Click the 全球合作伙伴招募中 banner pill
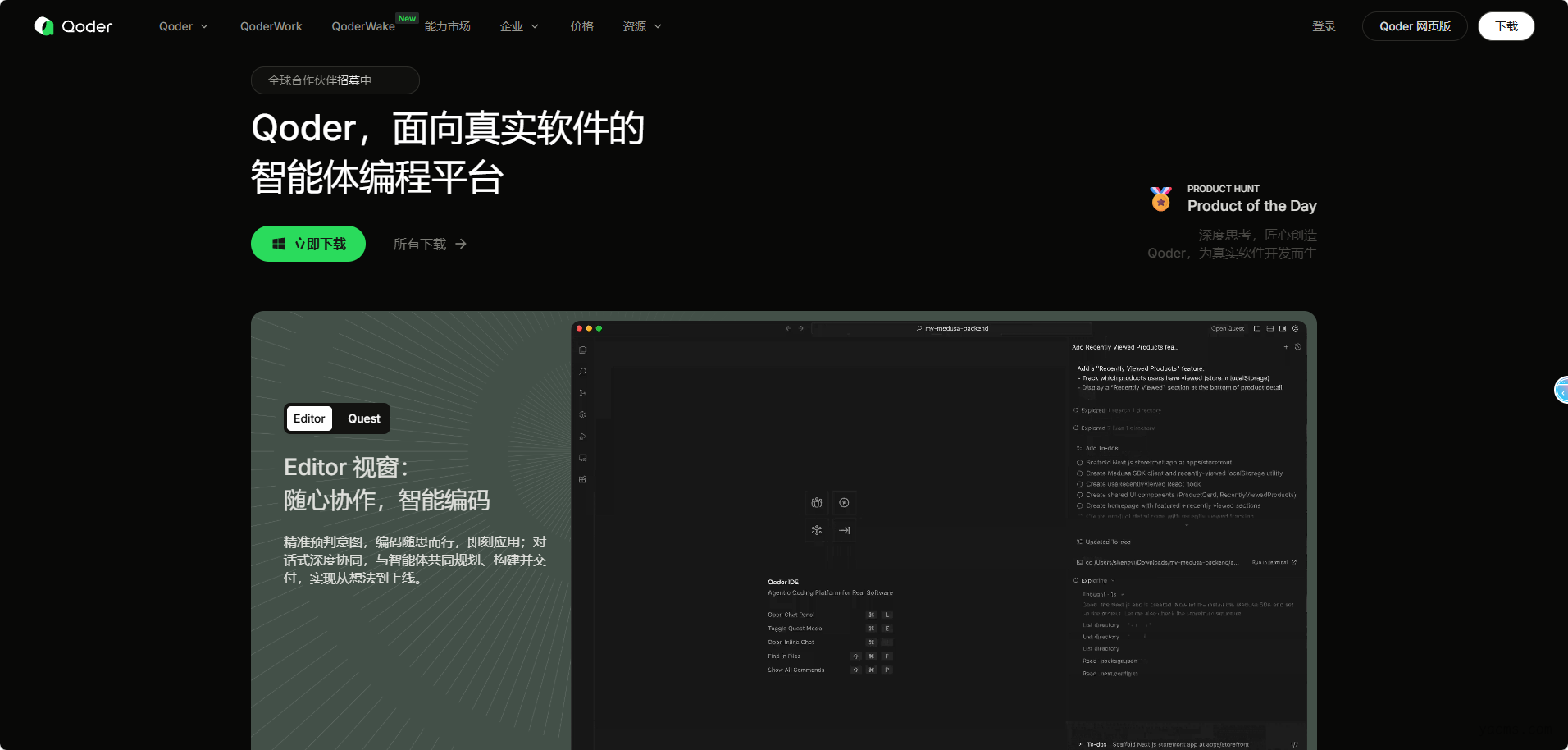The width and height of the screenshot is (1568, 750). (x=335, y=80)
